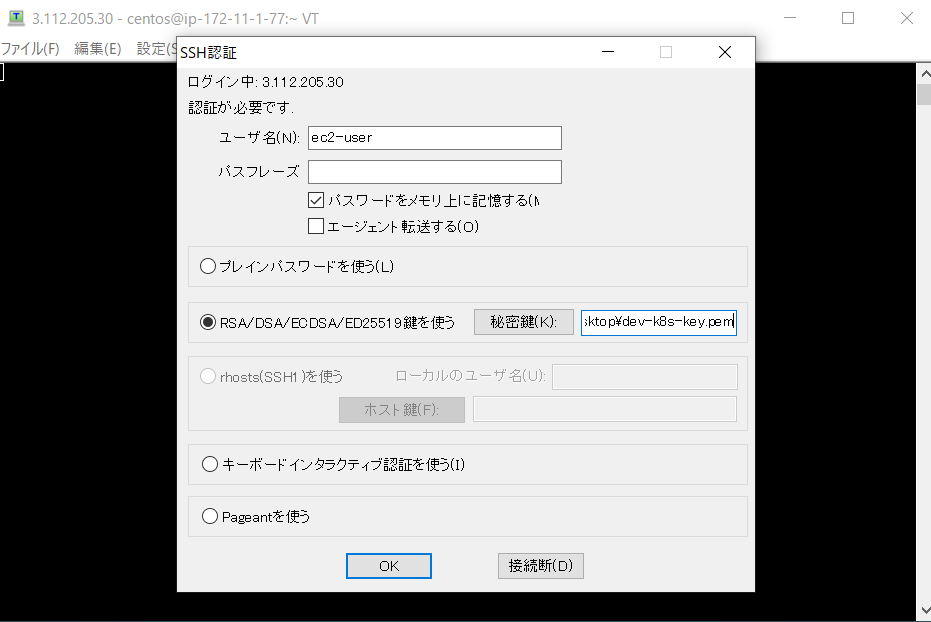The image size is (931, 622).
Task: Select プレインパスワードを使う radio option
Action: pyautogui.click(x=208, y=267)
